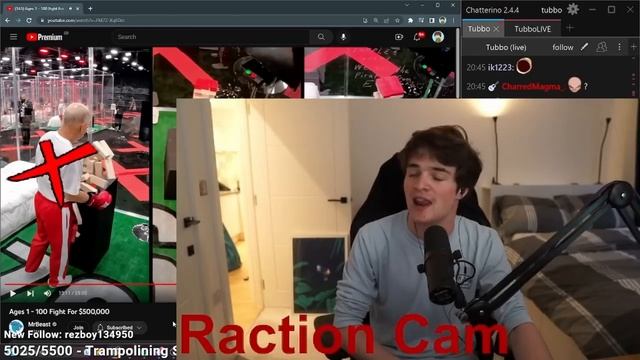Close the YouTube browser tab
The height and width of the screenshot is (360, 640).
click(x=78, y=8)
